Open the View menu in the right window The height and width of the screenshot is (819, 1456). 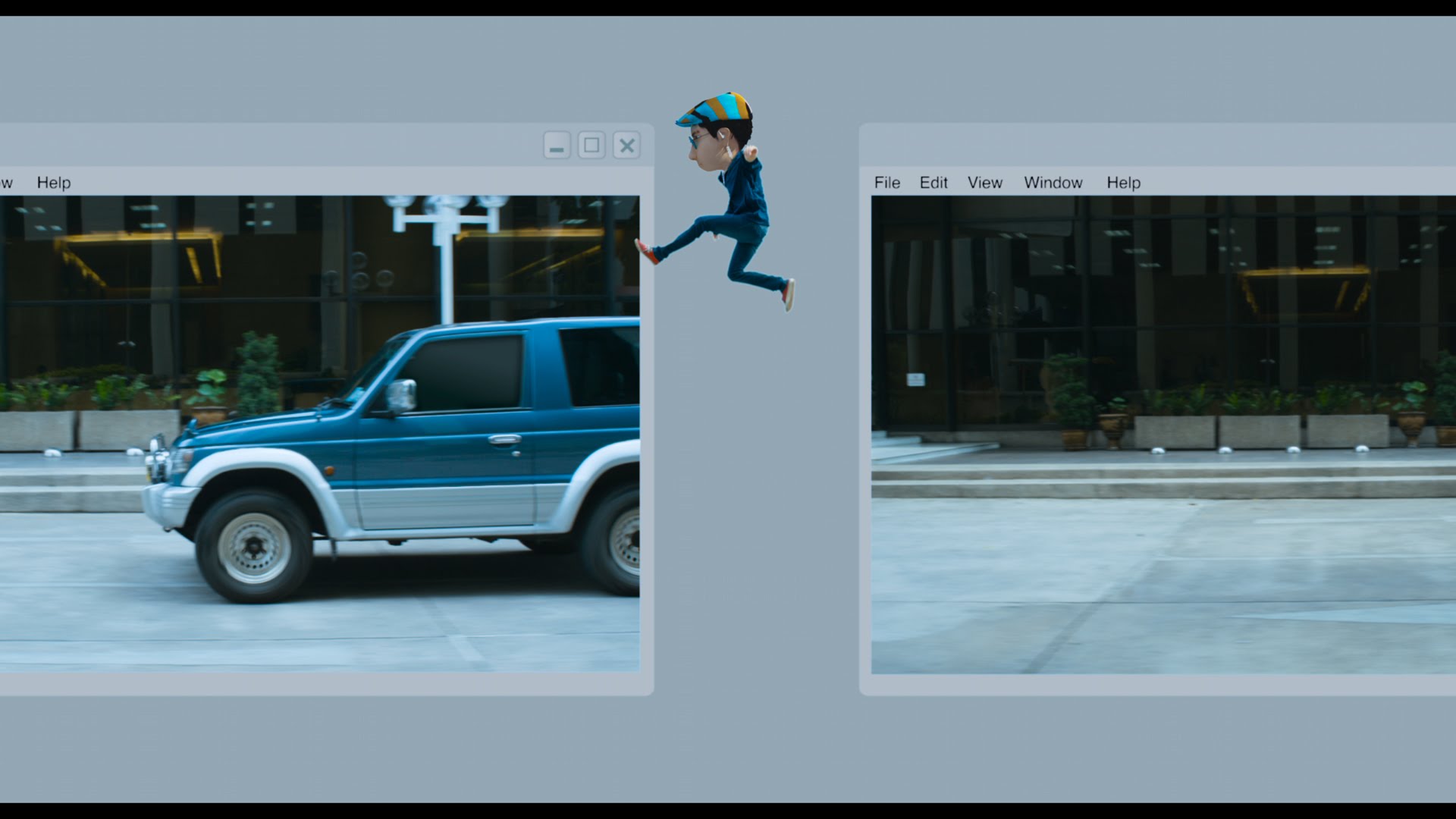[x=984, y=183]
